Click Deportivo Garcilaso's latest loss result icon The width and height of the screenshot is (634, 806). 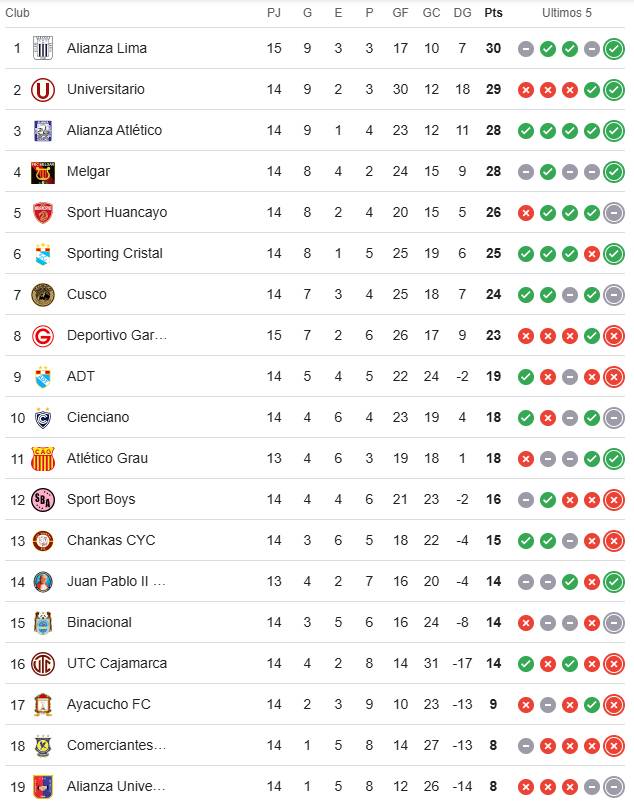[x=614, y=336]
